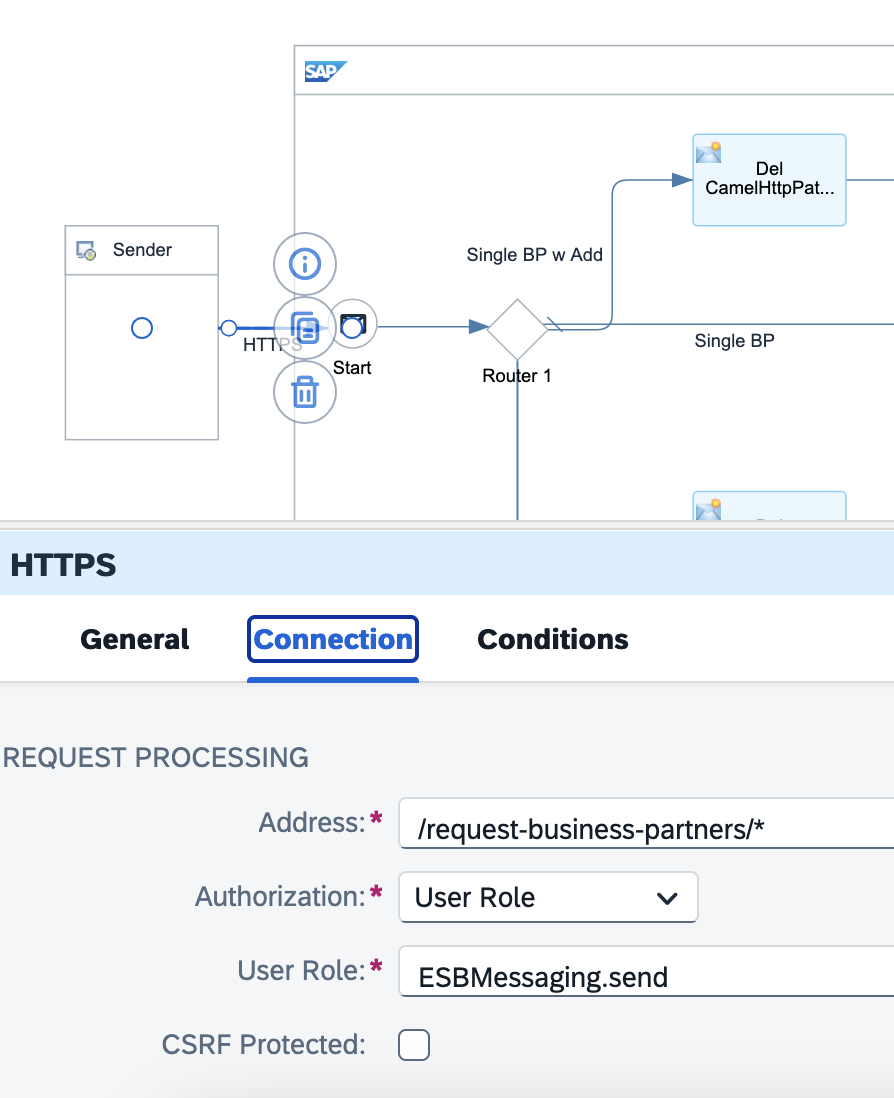Click the SAP logo in integration process
894x1098 pixels.
click(326, 71)
